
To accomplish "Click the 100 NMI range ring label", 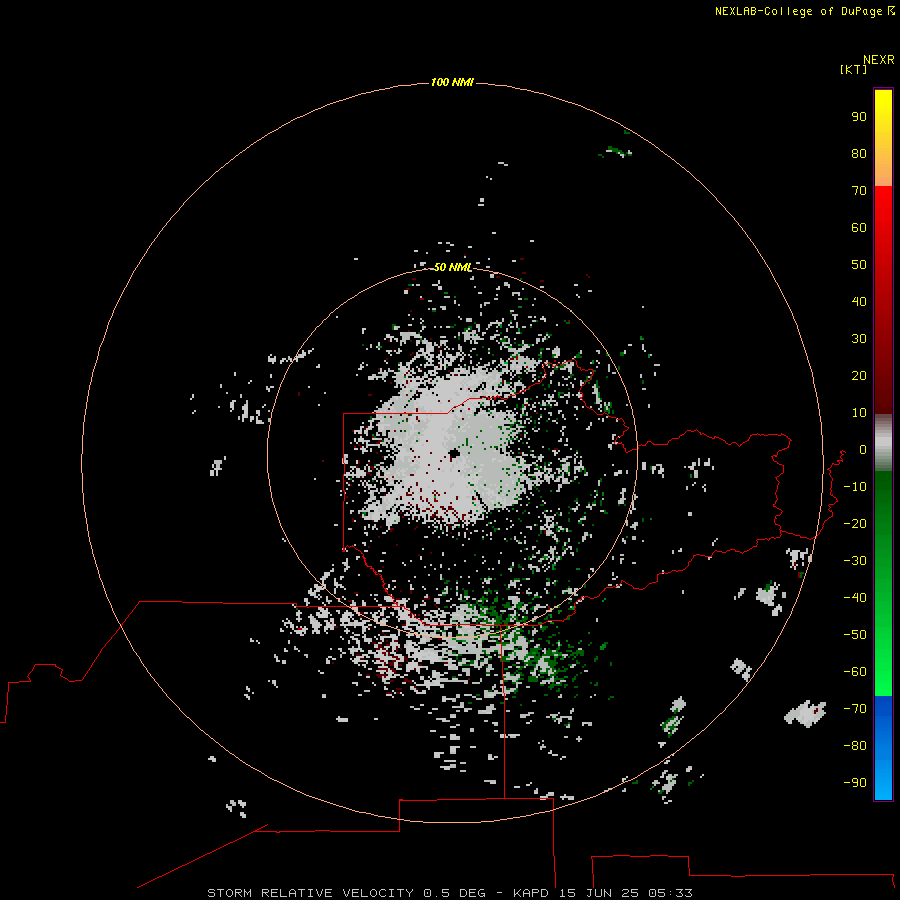I will [452, 82].
